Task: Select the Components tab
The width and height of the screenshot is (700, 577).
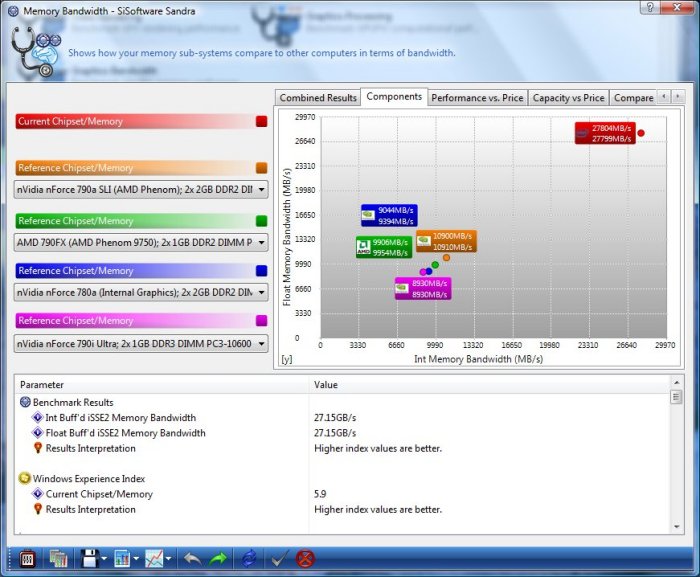Action: [394, 96]
